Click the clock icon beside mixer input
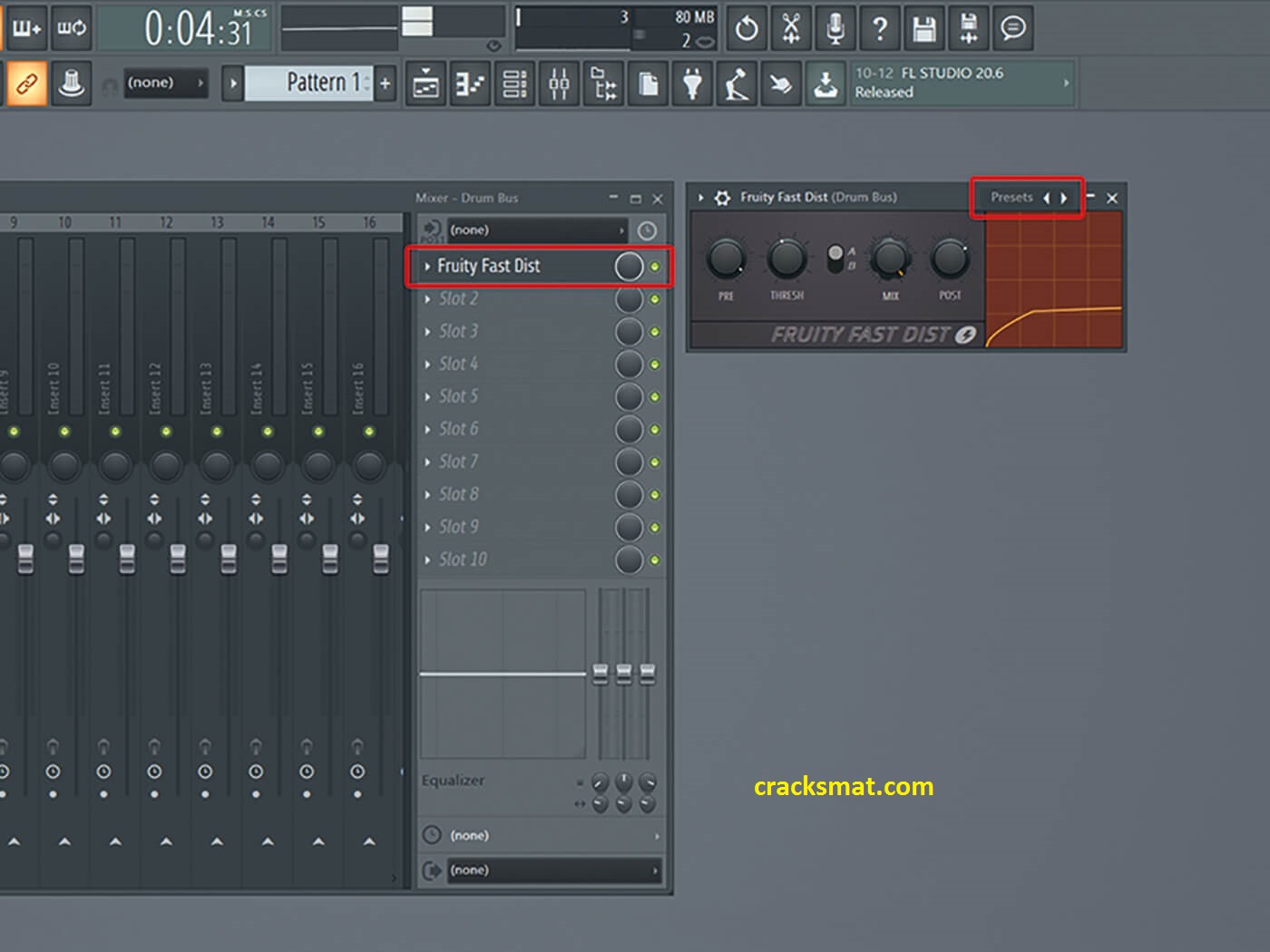The width and height of the screenshot is (1270, 952). pos(647,231)
